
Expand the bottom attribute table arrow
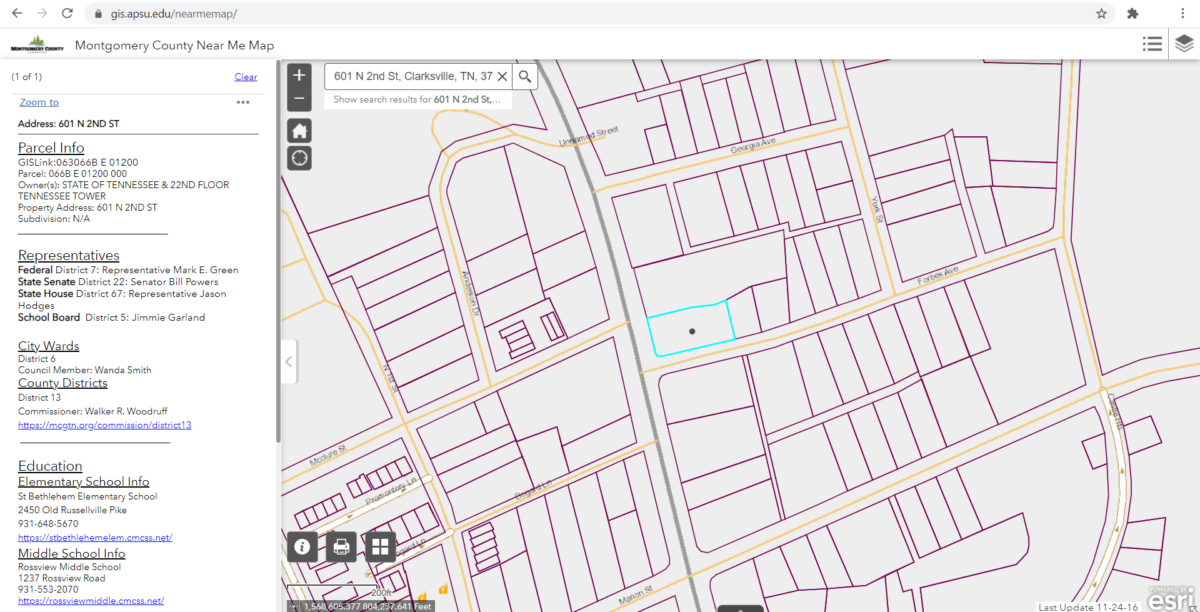point(740,608)
